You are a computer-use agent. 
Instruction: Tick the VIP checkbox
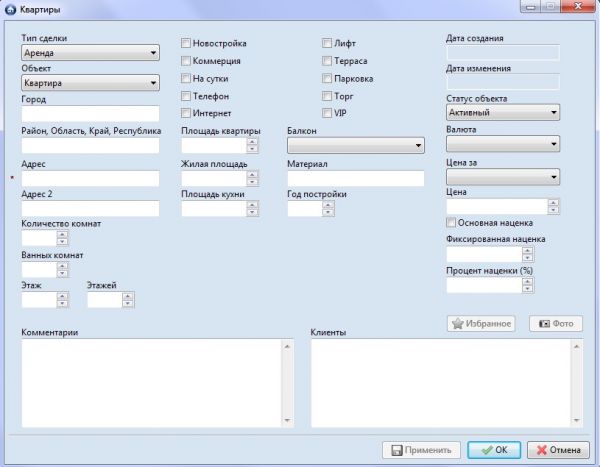click(x=327, y=113)
